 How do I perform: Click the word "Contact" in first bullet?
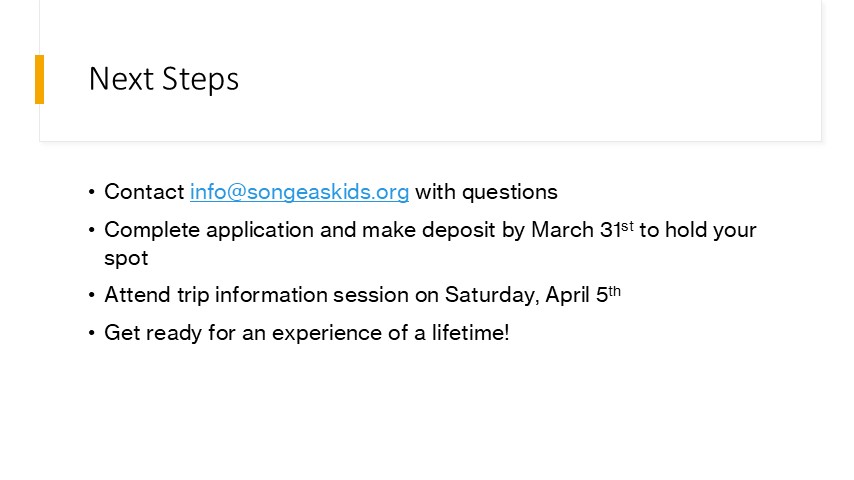pos(144,192)
